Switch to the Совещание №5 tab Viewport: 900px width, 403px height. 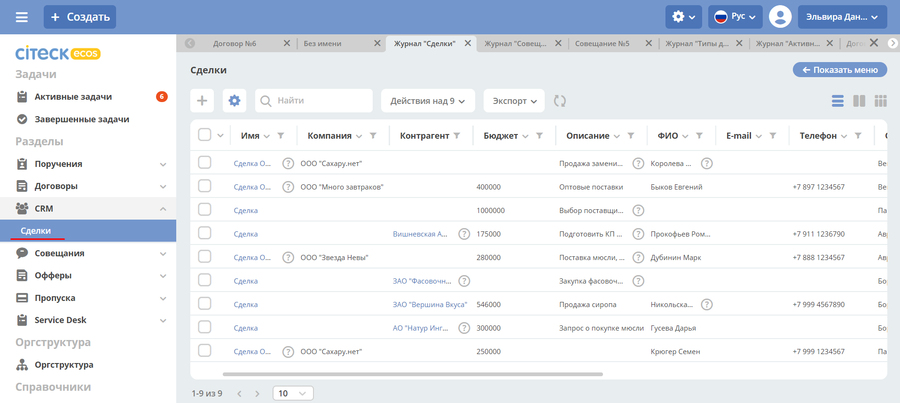click(x=614, y=44)
